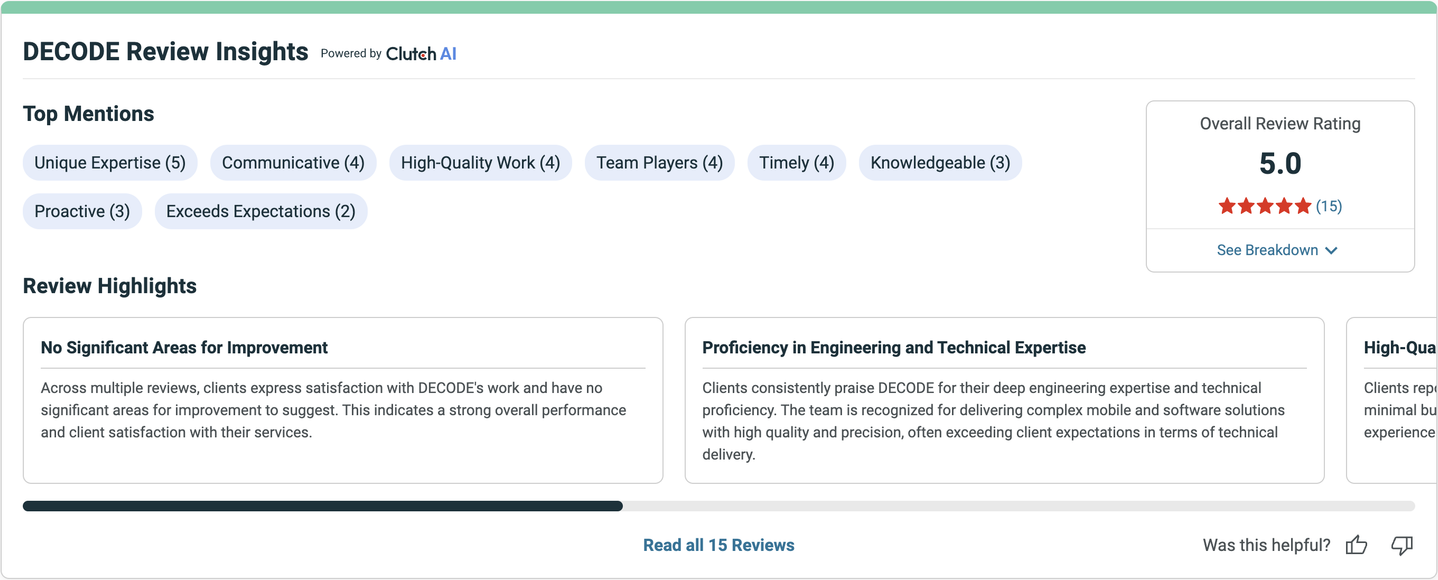Select the Communicative (4) mention tag

pyautogui.click(x=293, y=163)
